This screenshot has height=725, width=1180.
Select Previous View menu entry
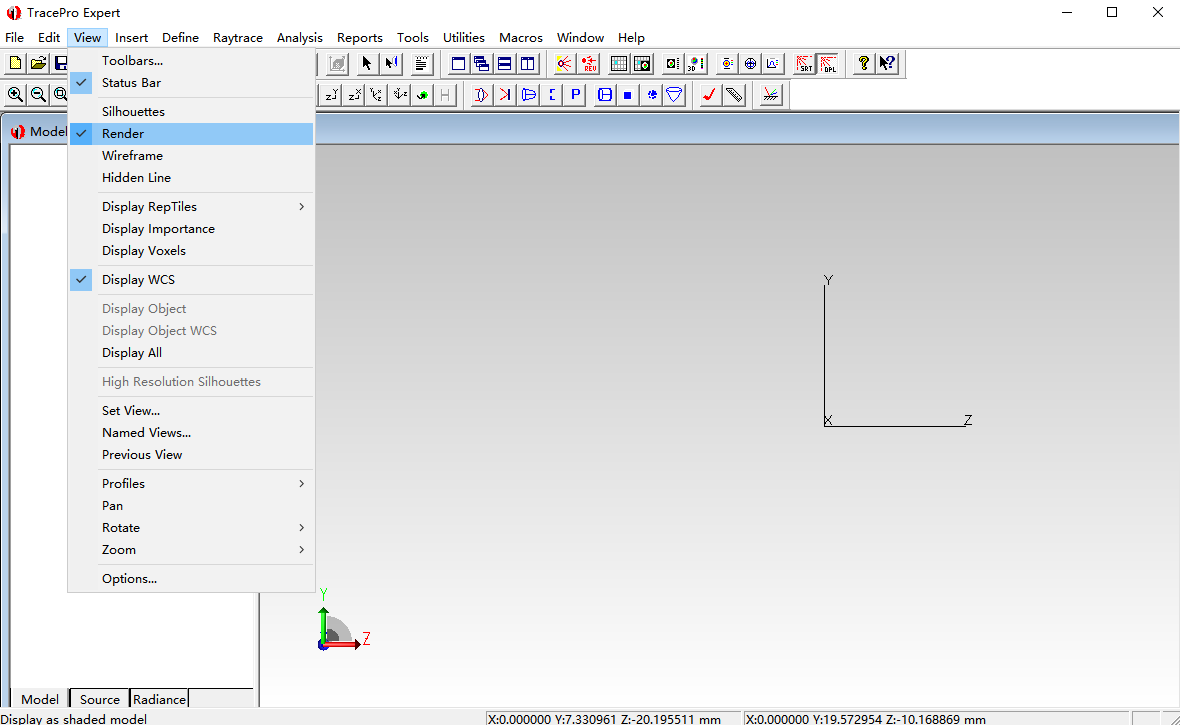point(191,455)
